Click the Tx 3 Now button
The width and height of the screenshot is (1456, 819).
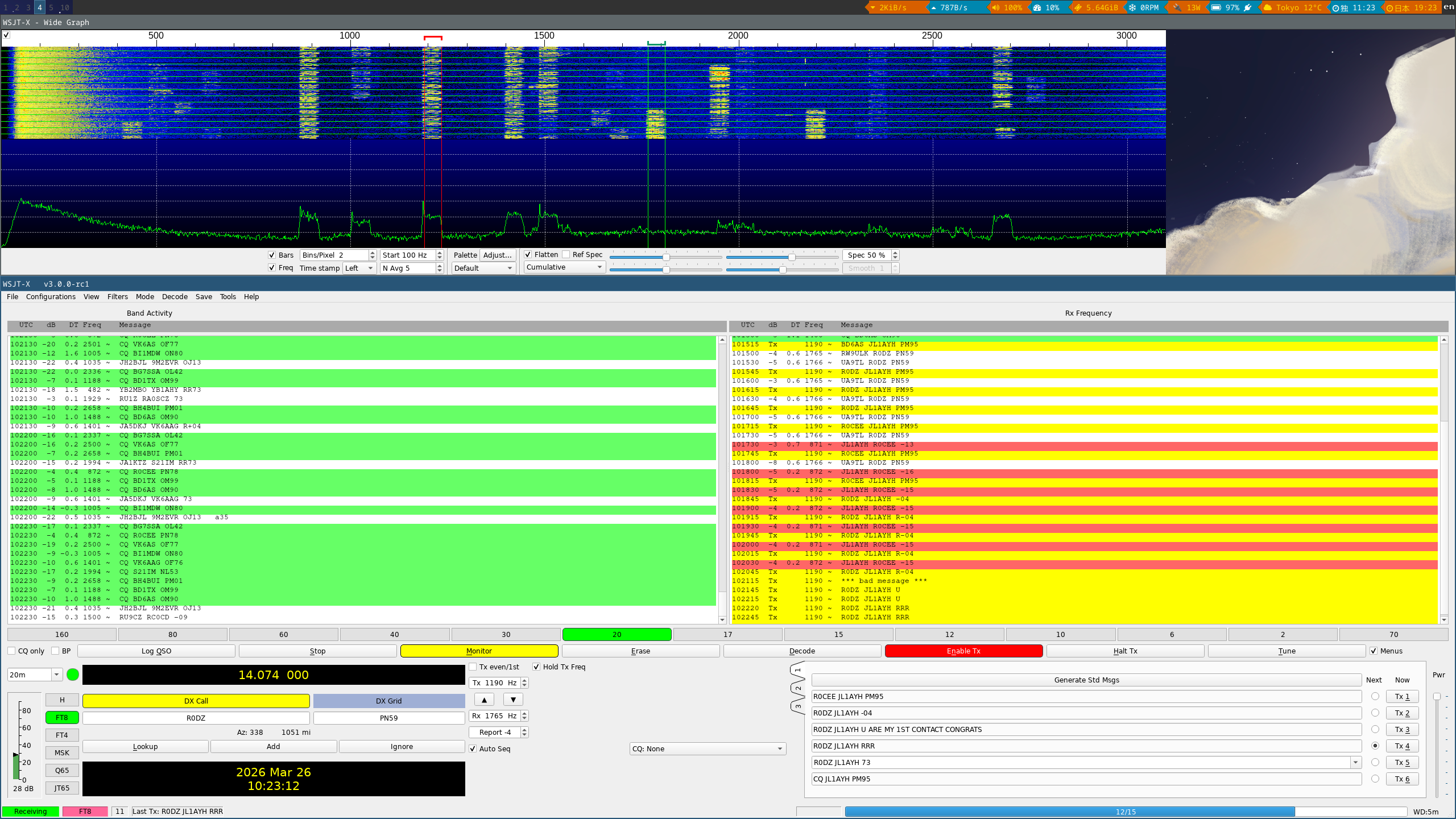pyautogui.click(x=1402, y=729)
